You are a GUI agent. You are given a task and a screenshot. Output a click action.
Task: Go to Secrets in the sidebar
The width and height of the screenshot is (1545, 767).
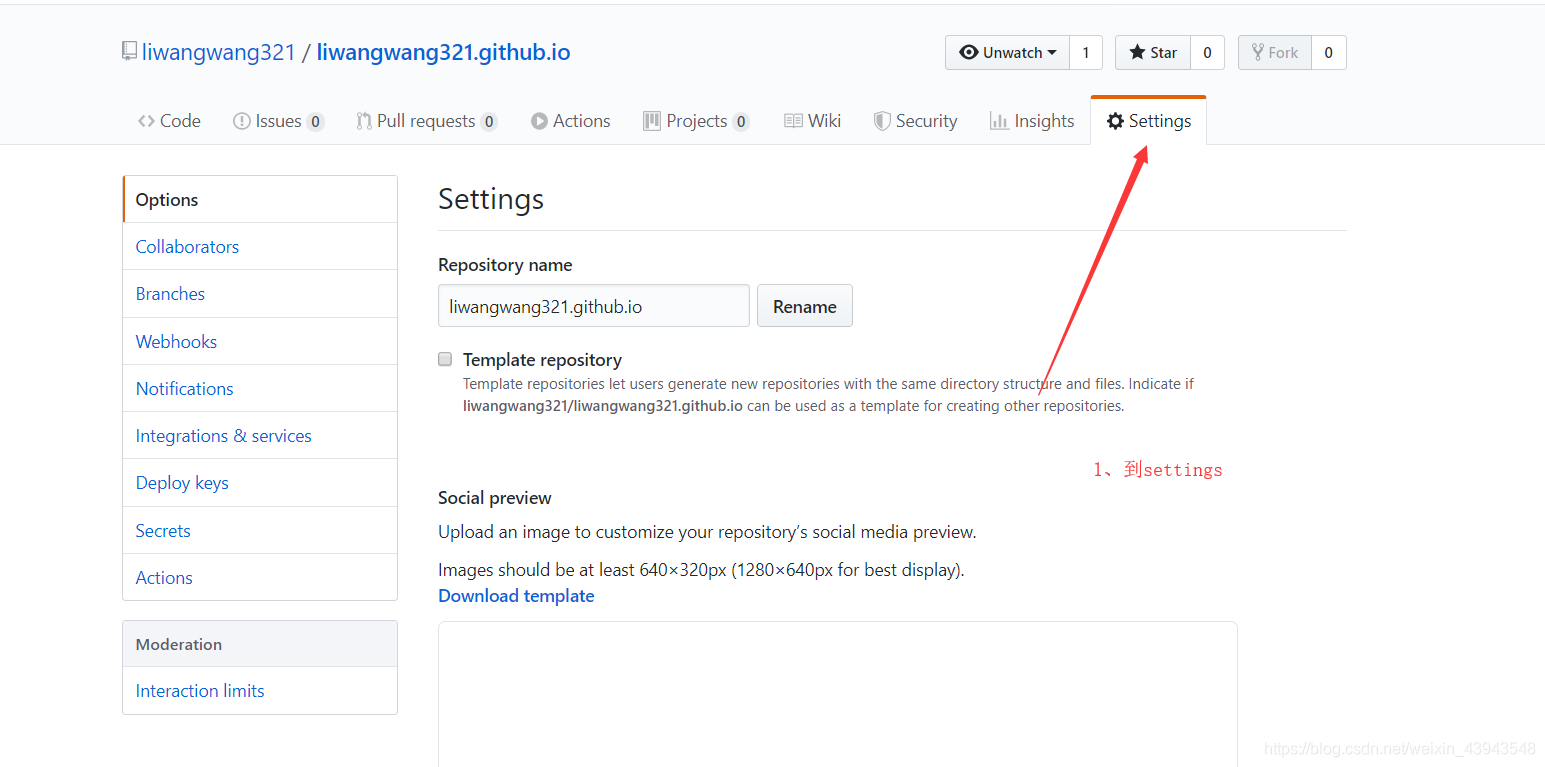click(x=260, y=531)
